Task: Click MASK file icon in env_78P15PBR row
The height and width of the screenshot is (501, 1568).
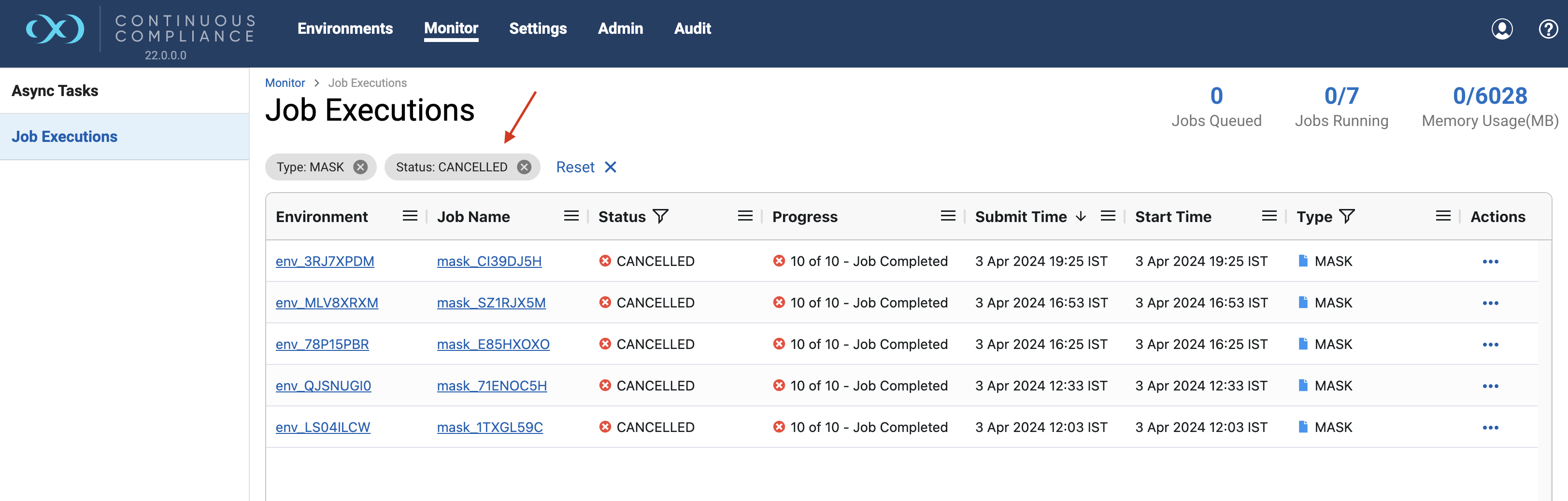Action: point(1303,344)
